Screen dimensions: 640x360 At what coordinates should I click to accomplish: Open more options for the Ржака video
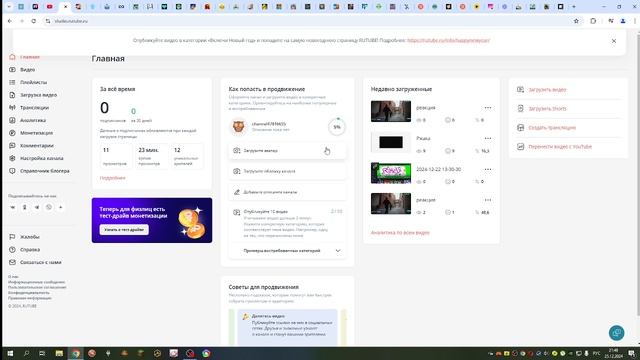(488, 139)
